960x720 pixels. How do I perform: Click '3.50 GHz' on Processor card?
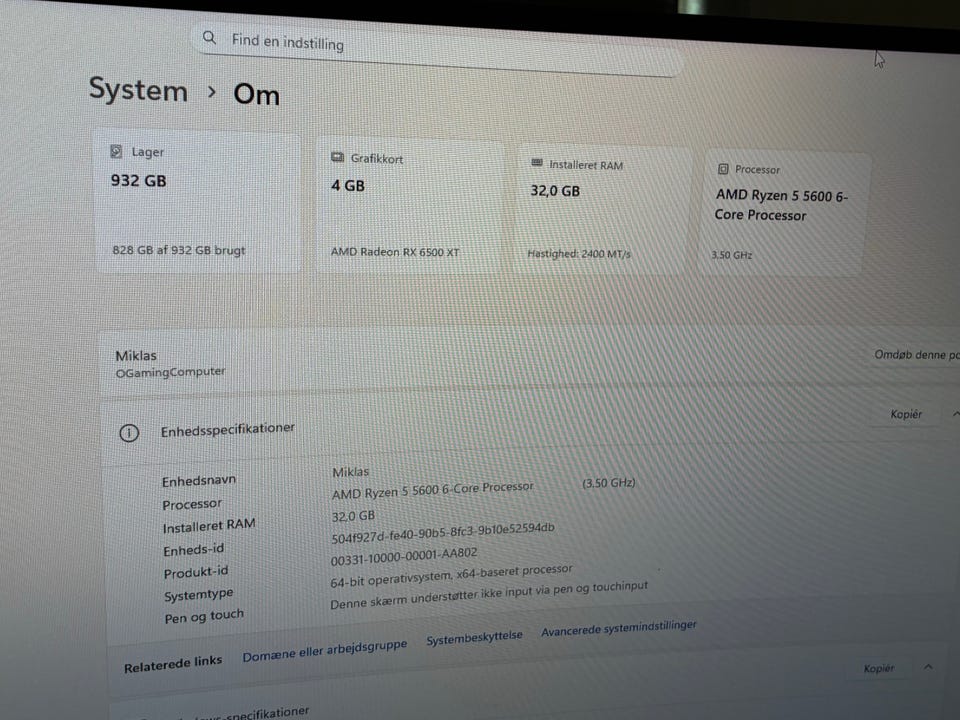point(732,255)
